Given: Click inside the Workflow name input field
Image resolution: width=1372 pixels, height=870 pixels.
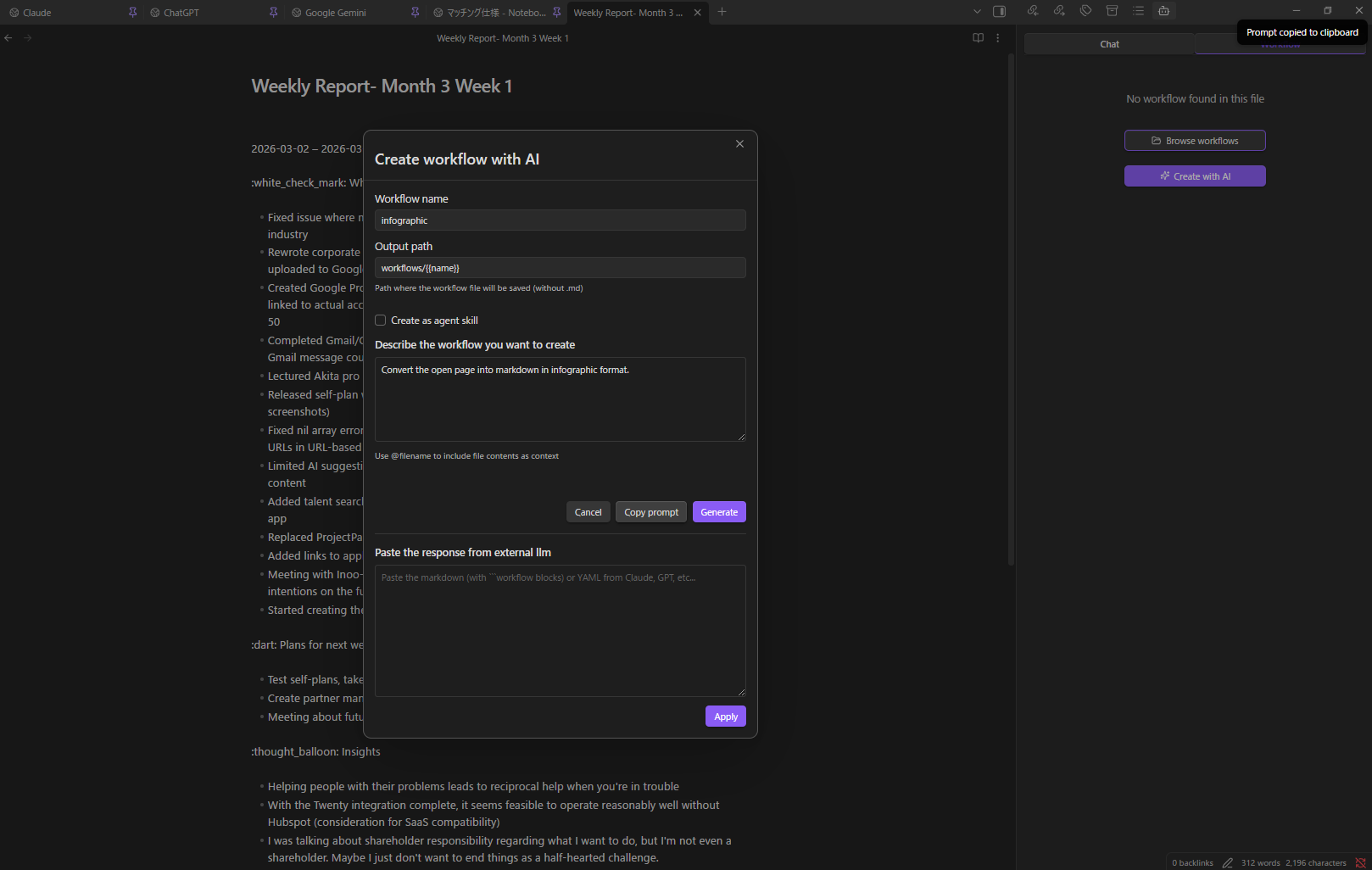Looking at the screenshot, I should pyautogui.click(x=560, y=220).
